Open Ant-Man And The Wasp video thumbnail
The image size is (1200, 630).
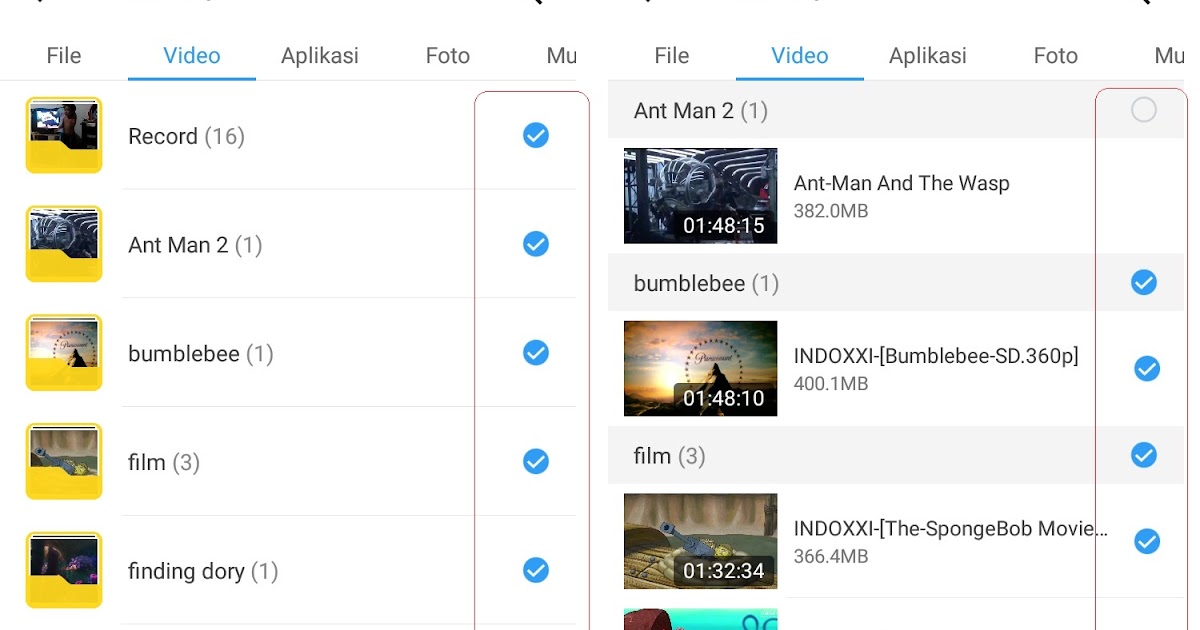[x=700, y=196]
